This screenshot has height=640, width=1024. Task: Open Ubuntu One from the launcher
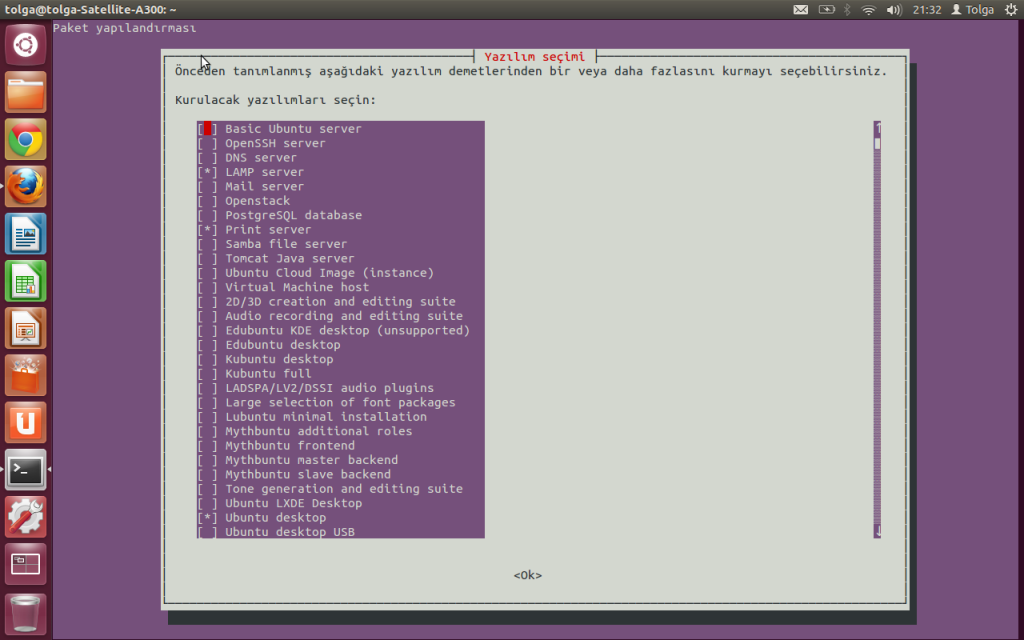25,422
